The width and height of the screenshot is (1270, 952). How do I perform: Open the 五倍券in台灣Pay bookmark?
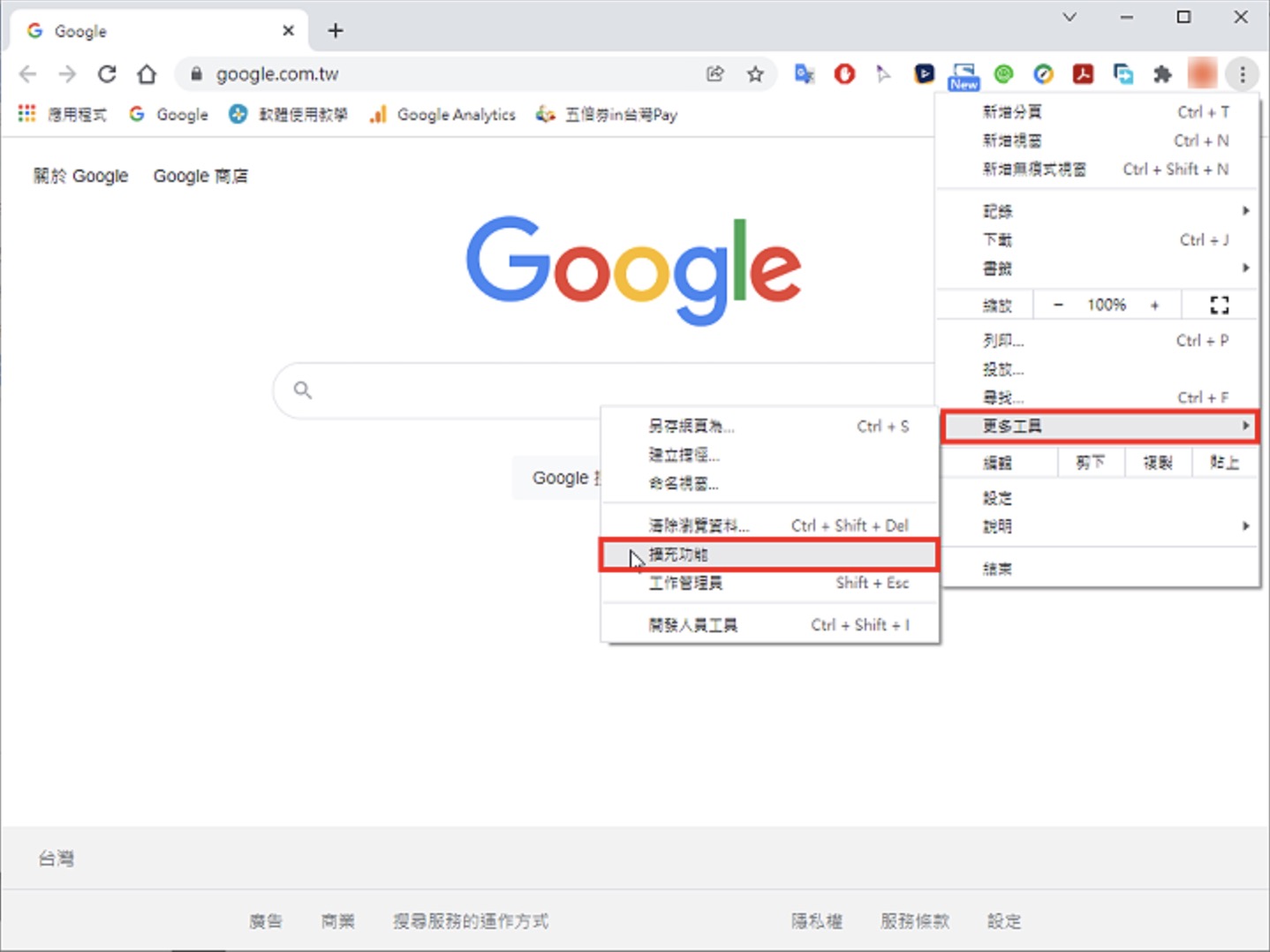tap(607, 114)
